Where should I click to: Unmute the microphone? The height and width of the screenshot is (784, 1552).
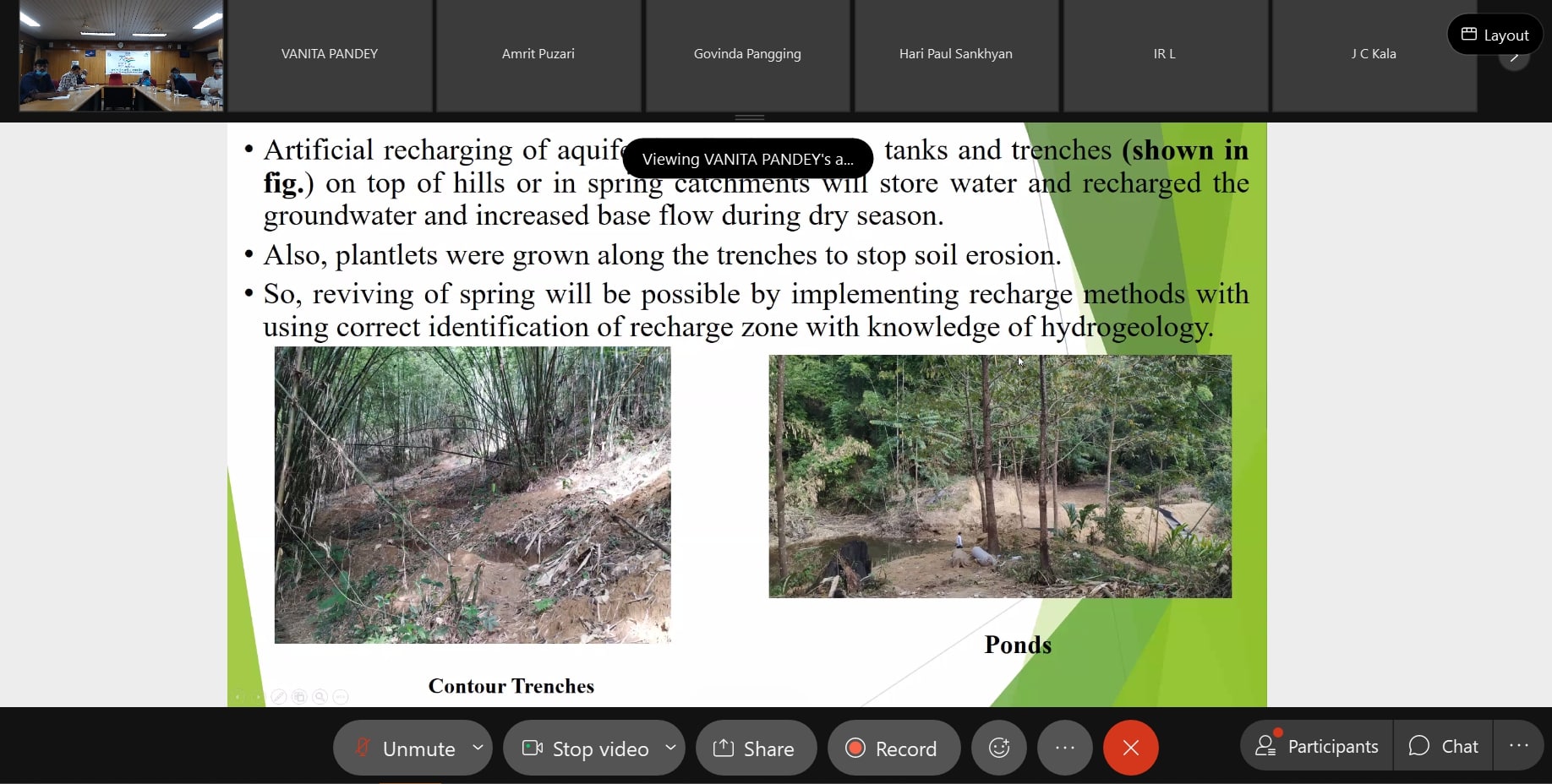pos(406,749)
